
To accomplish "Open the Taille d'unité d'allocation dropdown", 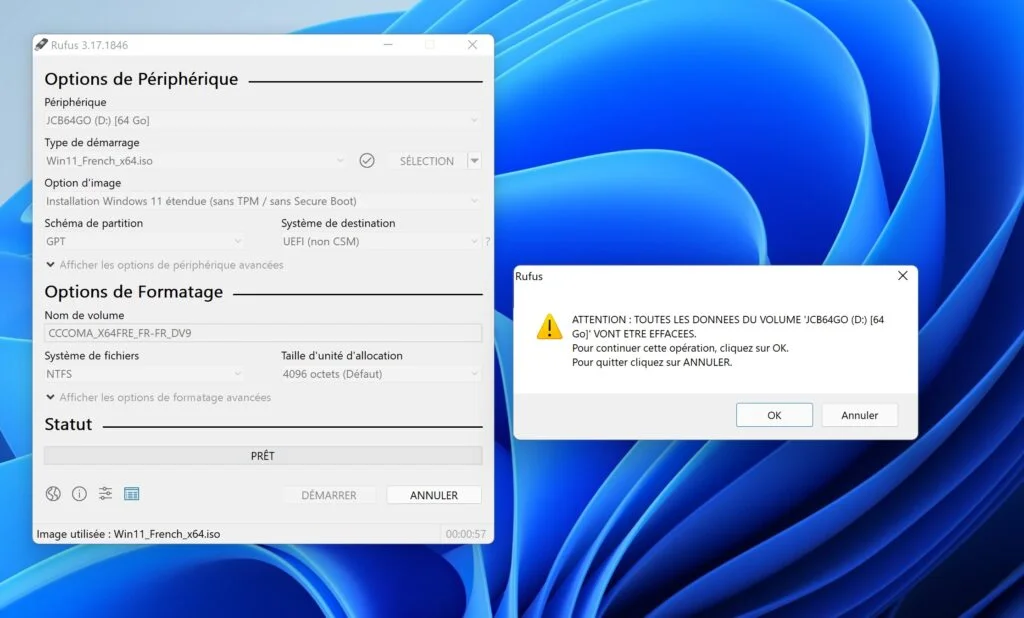I will tap(381, 374).
